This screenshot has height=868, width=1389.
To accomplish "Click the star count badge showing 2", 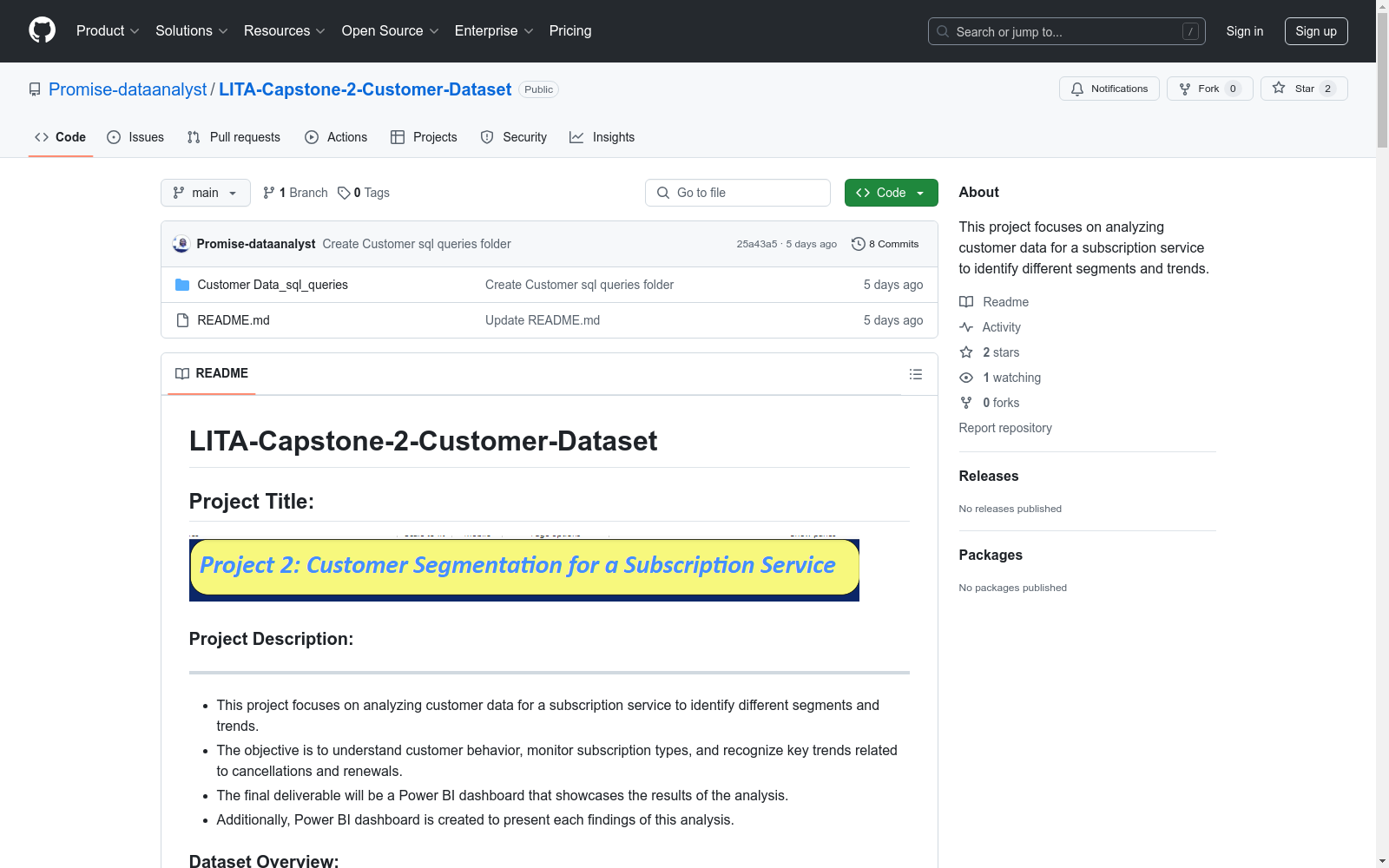I will point(1327,89).
